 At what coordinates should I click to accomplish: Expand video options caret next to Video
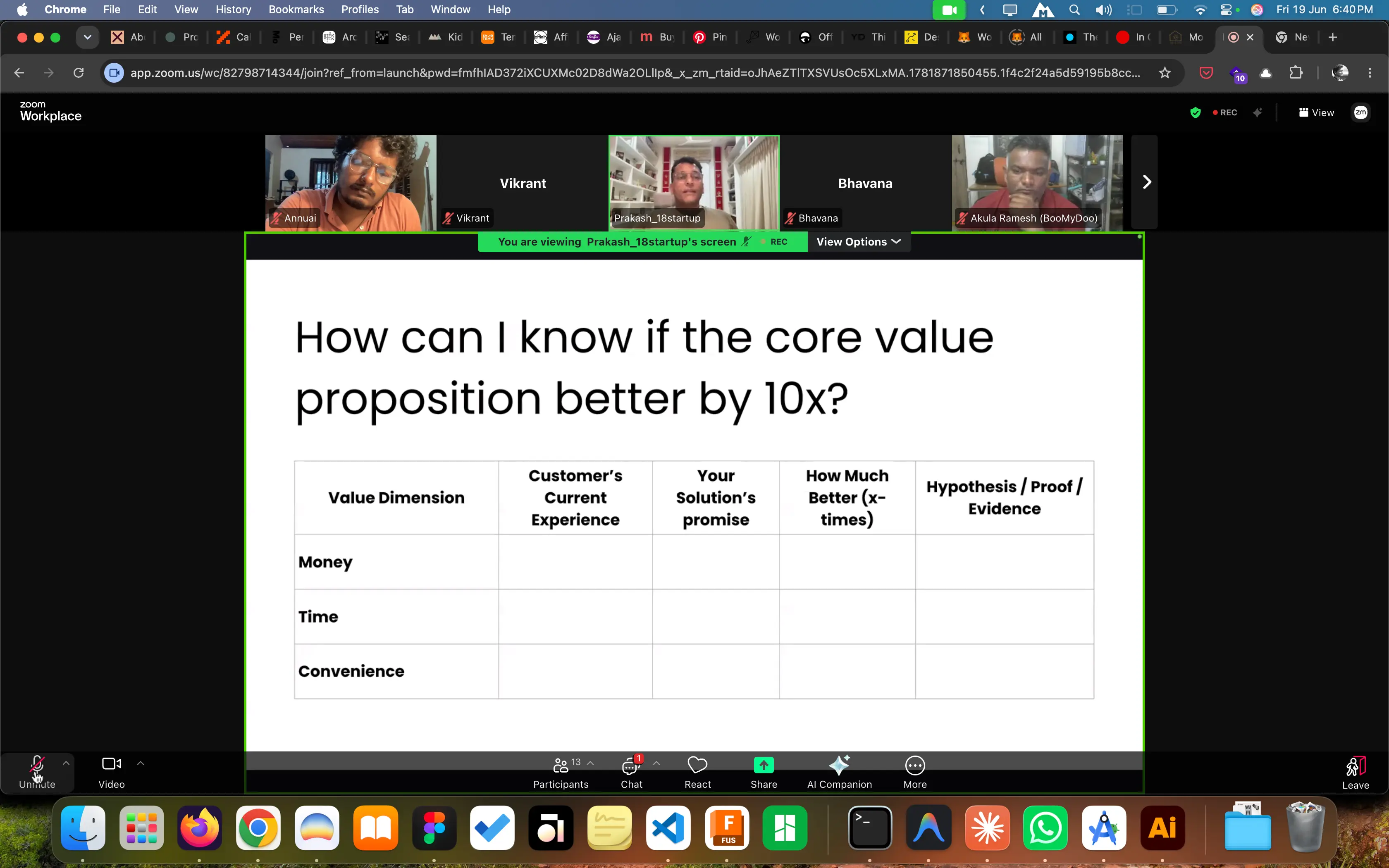[x=141, y=763]
